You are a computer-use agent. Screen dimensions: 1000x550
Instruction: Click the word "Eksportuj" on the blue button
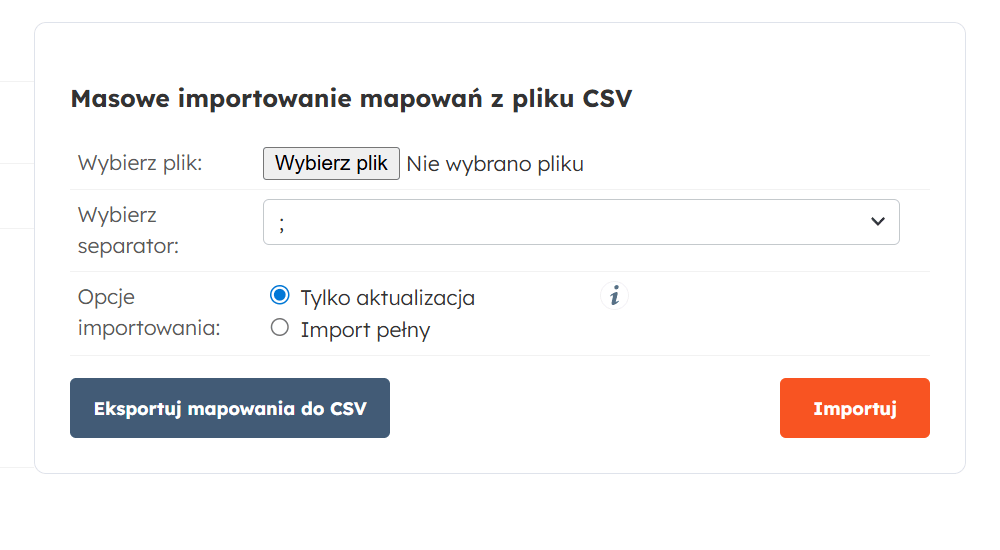[x=137, y=408]
